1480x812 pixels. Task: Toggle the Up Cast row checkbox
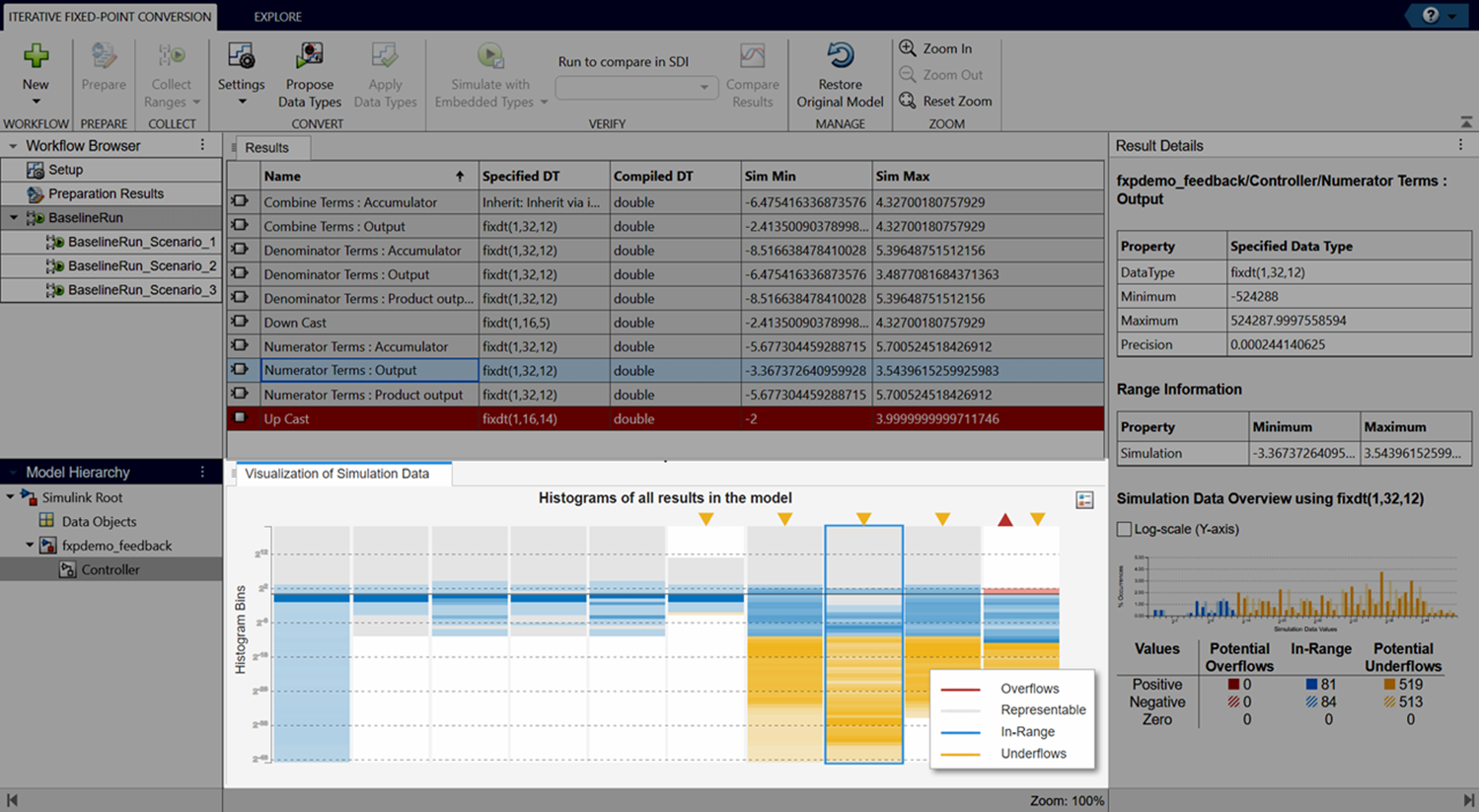point(240,418)
